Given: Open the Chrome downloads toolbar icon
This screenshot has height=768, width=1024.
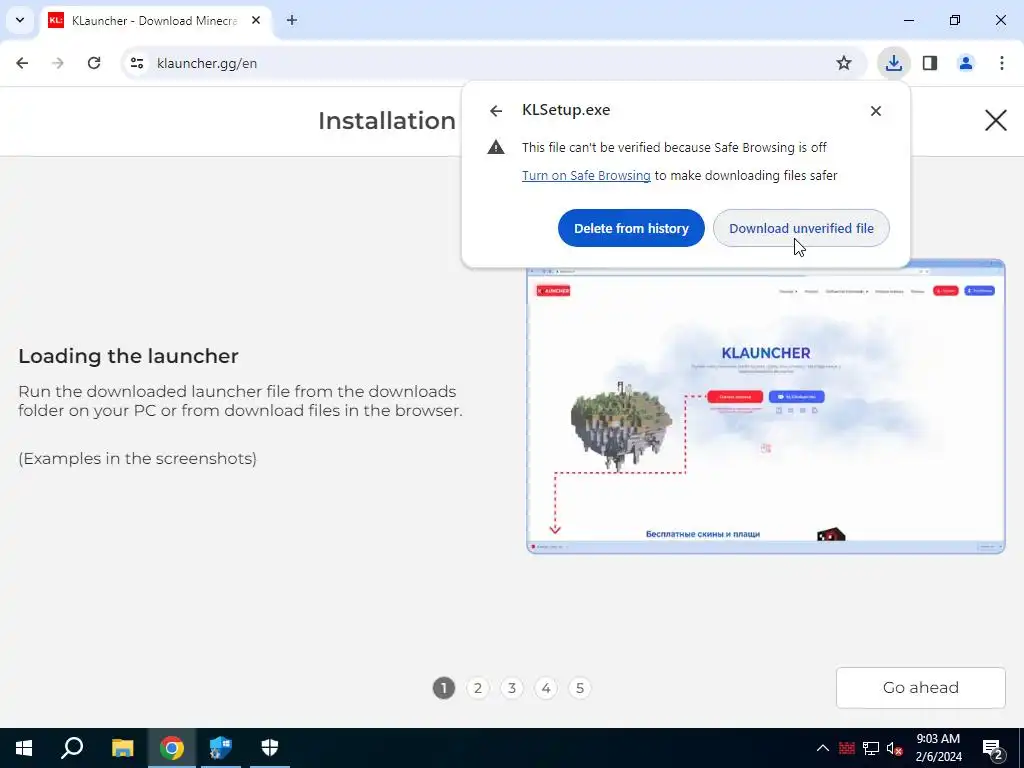Looking at the screenshot, I should click(x=893, y=63).
